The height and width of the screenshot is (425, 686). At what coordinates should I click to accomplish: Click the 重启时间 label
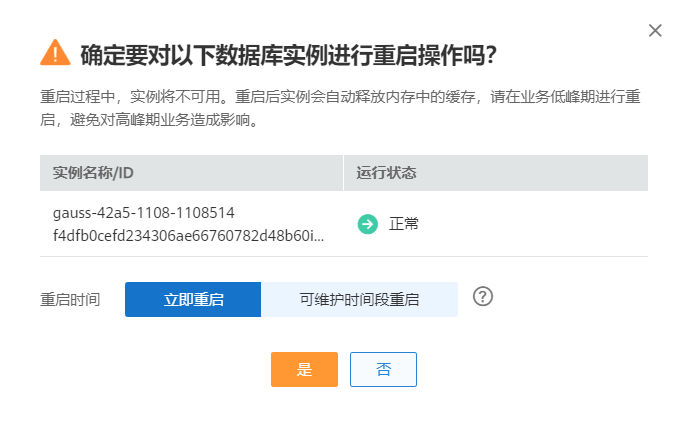tap(70, 299)
